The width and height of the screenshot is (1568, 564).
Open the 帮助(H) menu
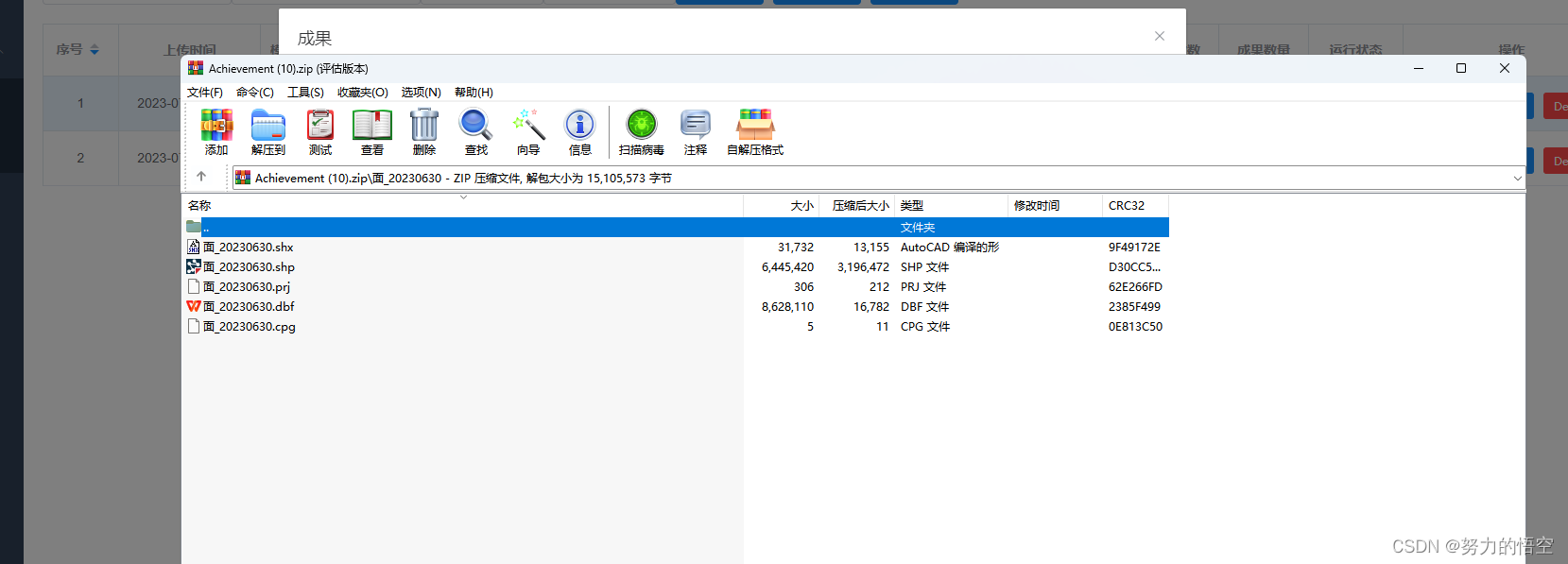(x=474, y=93)
